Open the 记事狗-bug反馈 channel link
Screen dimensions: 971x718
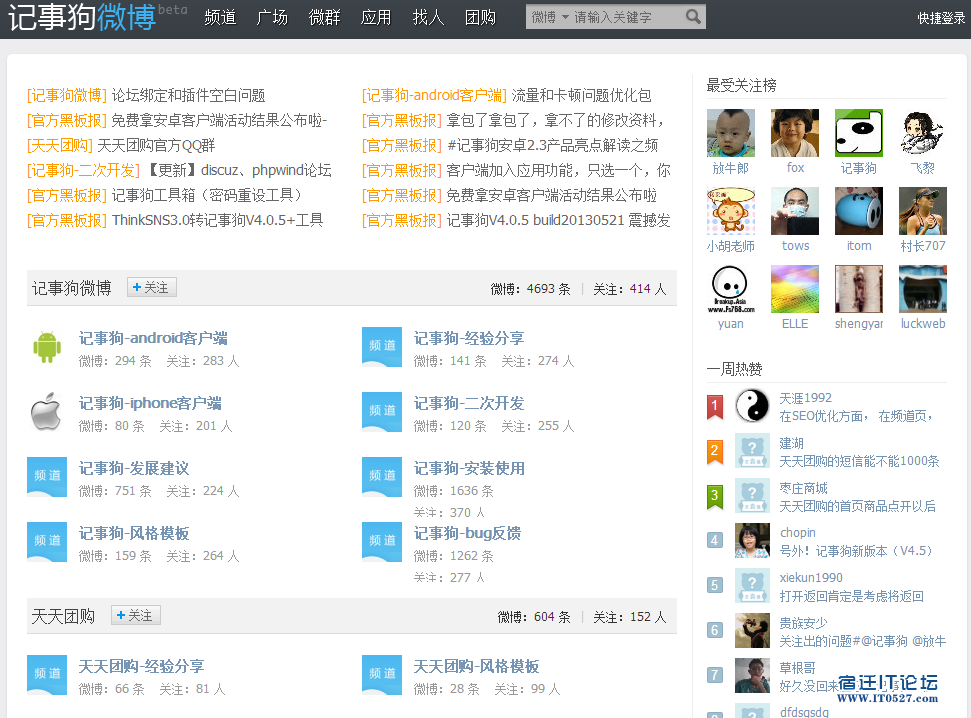point(468,533)
